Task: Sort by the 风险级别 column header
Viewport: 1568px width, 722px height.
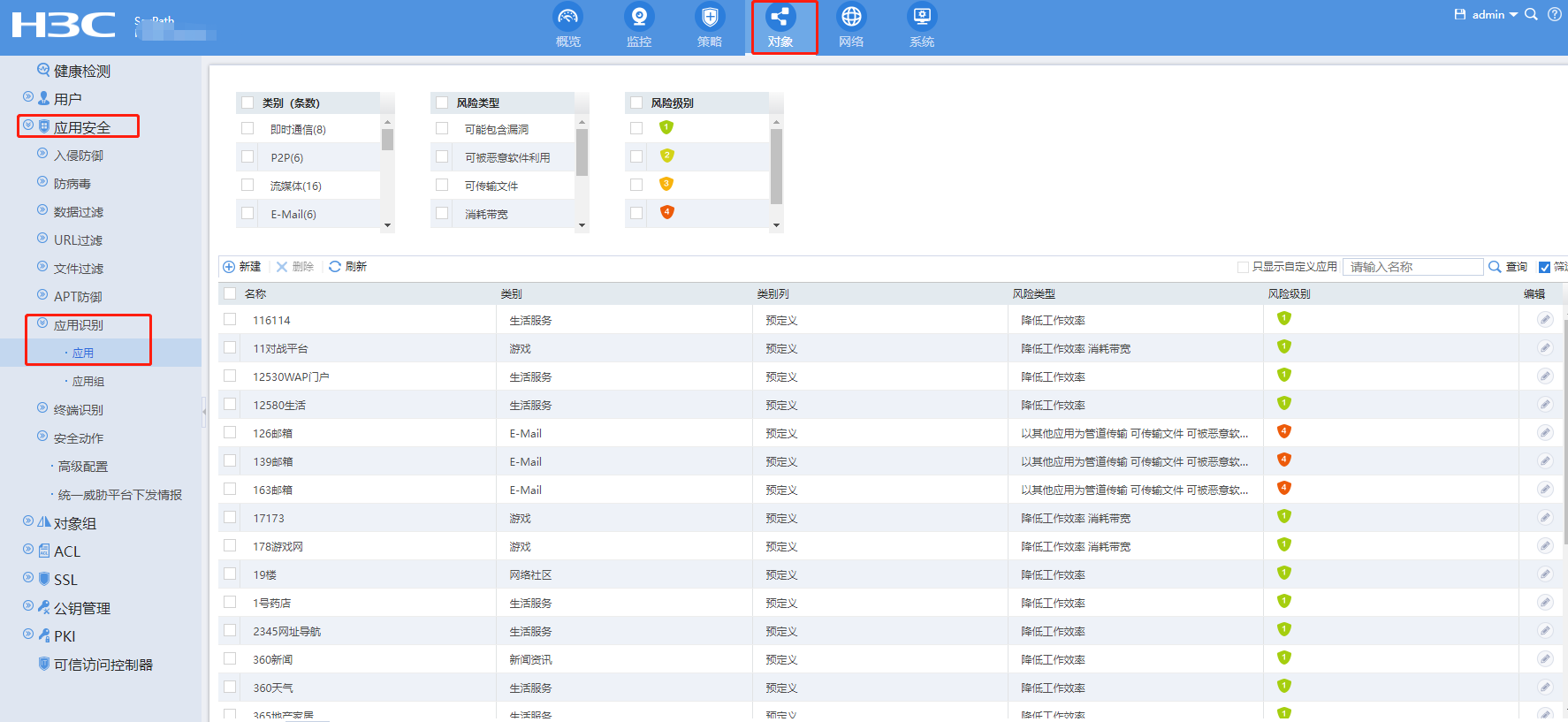Action: [x=1290, y=294]
